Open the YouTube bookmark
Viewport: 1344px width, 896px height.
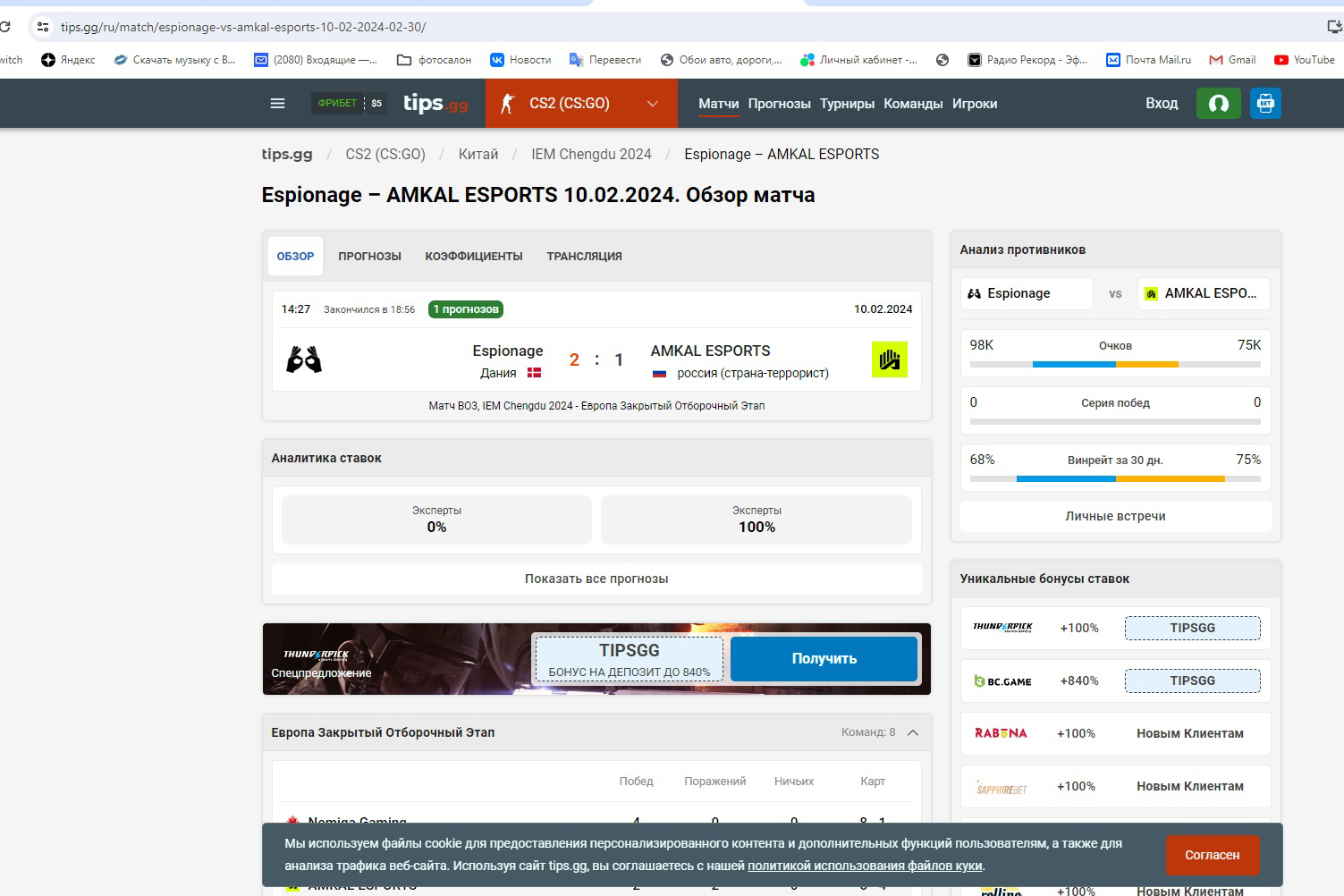(x=1304, y=60)
